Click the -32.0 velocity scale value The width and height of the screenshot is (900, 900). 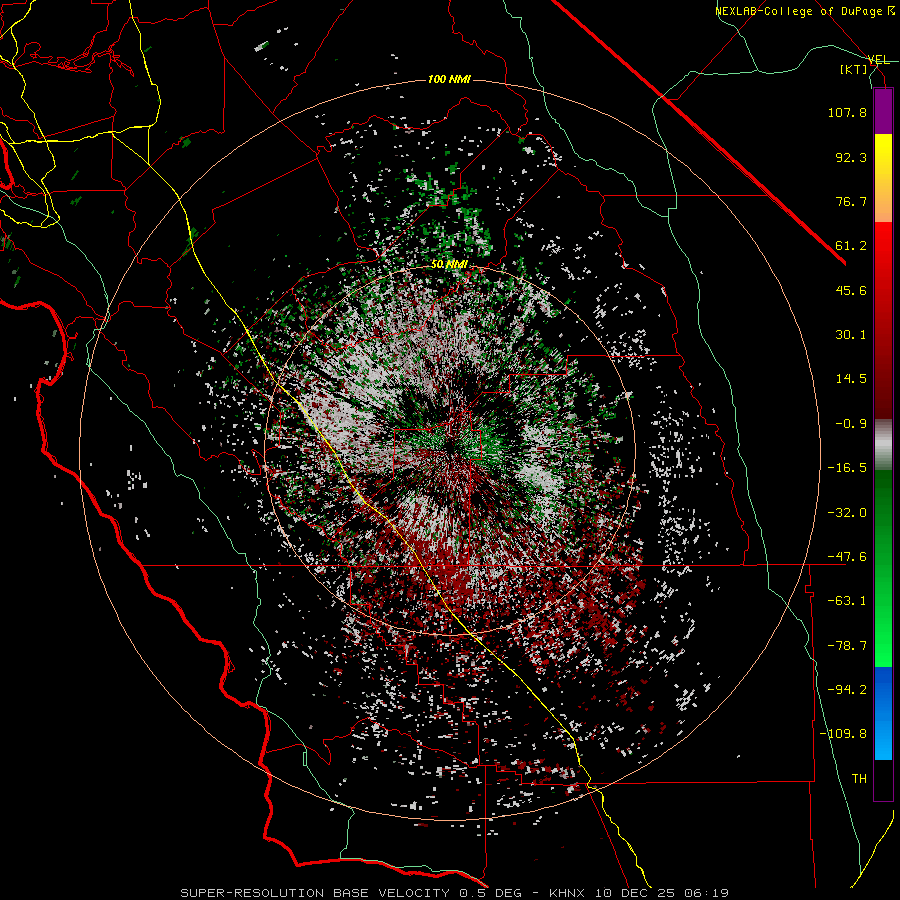[847, 513]
